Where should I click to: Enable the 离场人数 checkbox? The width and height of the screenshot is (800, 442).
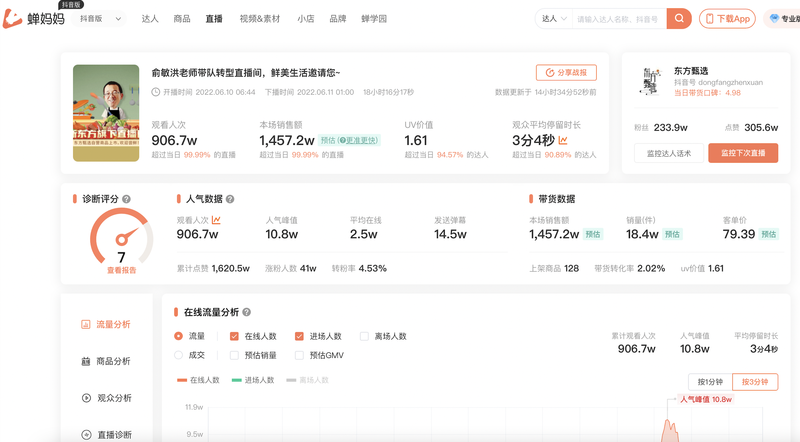[365, 337]
